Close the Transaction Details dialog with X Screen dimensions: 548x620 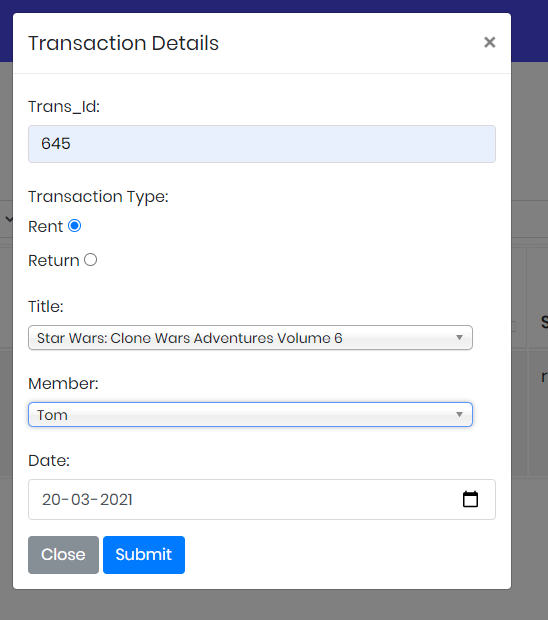coord(489,42)
